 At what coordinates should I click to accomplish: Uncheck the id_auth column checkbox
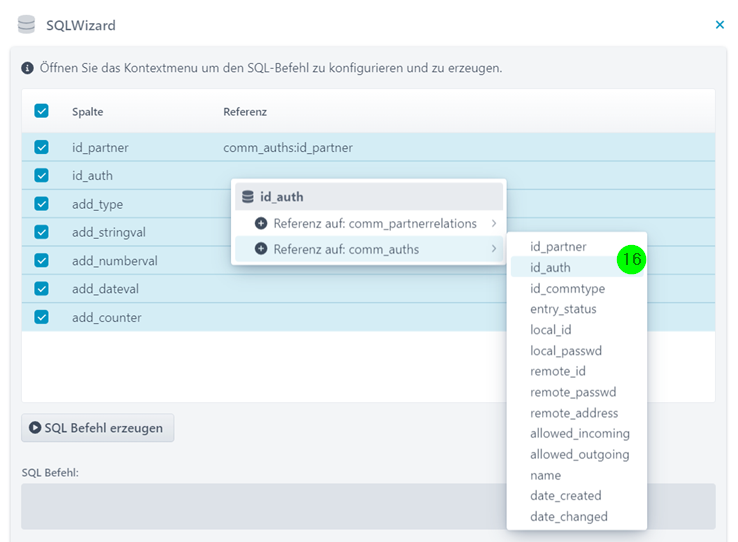(x=41, y=175)
